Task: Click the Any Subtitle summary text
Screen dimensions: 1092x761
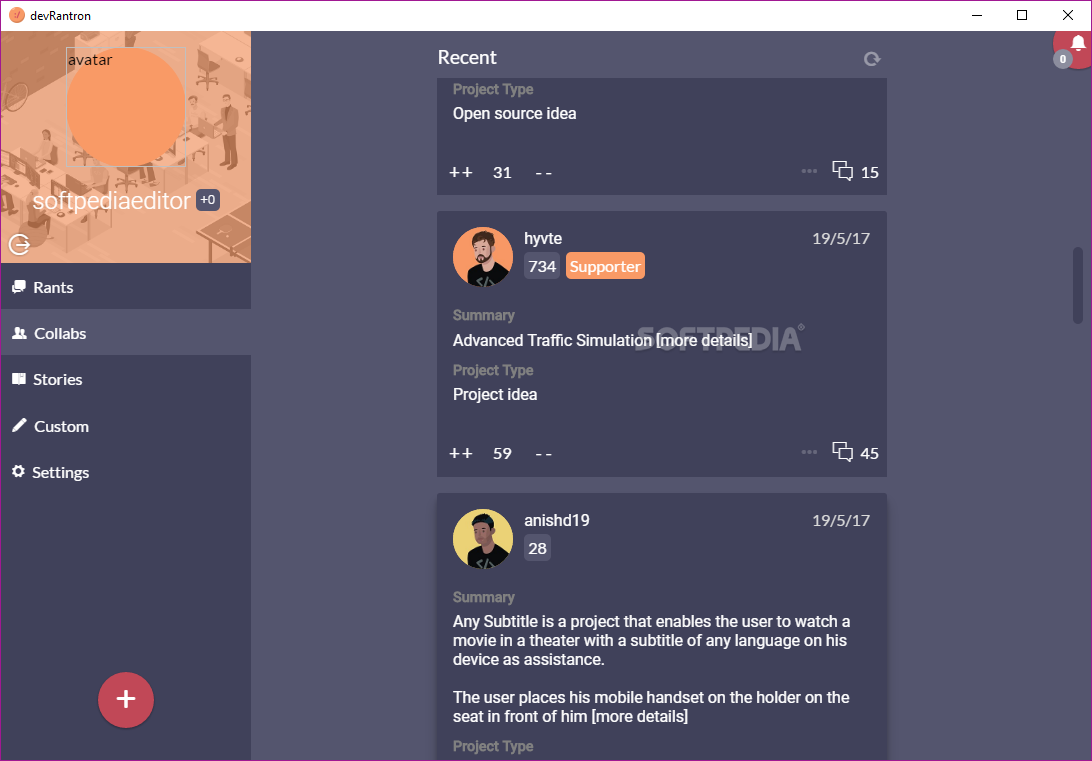Action: tap(651, 668)
